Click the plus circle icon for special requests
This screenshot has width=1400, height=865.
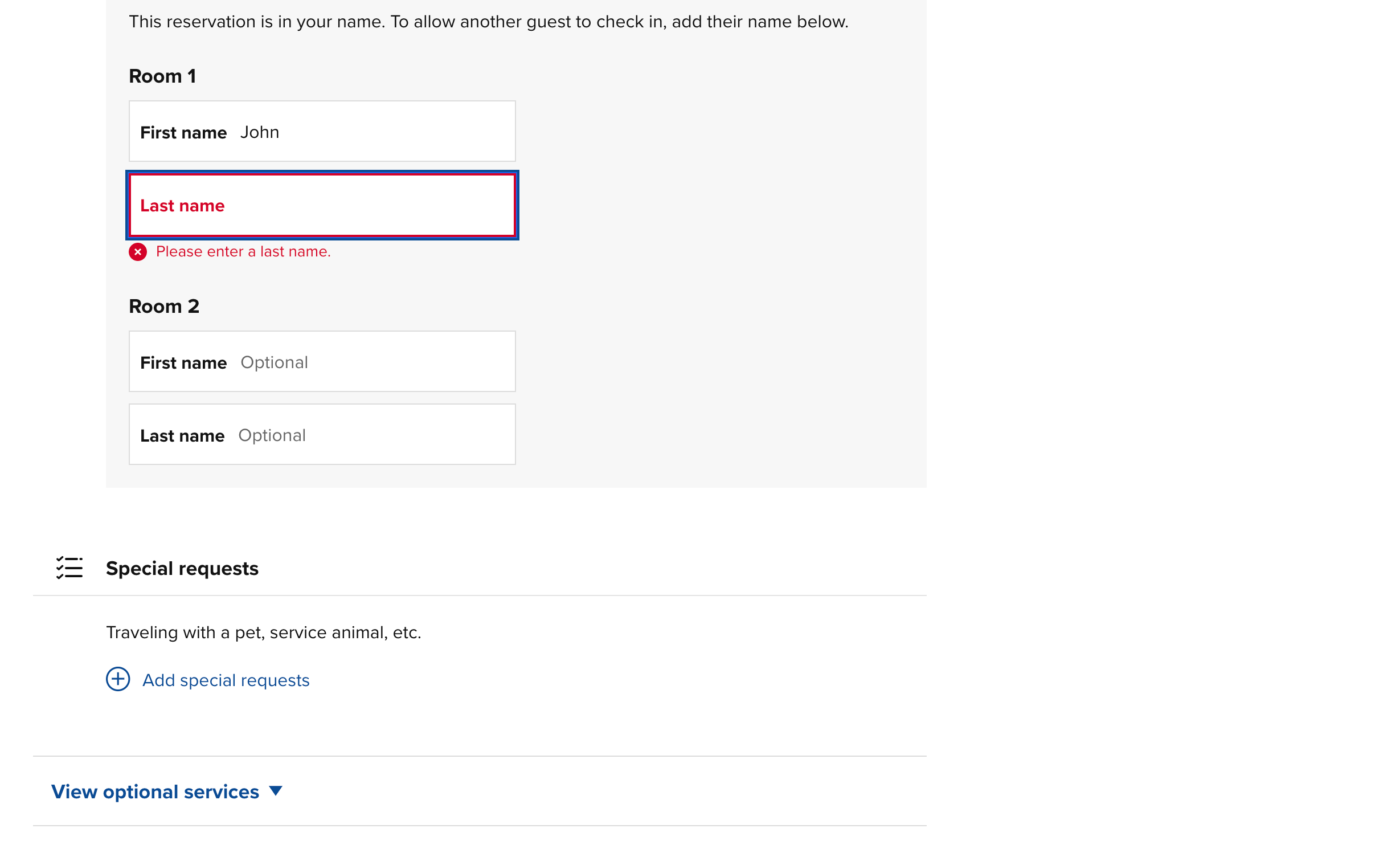click(x=118, y=680)
